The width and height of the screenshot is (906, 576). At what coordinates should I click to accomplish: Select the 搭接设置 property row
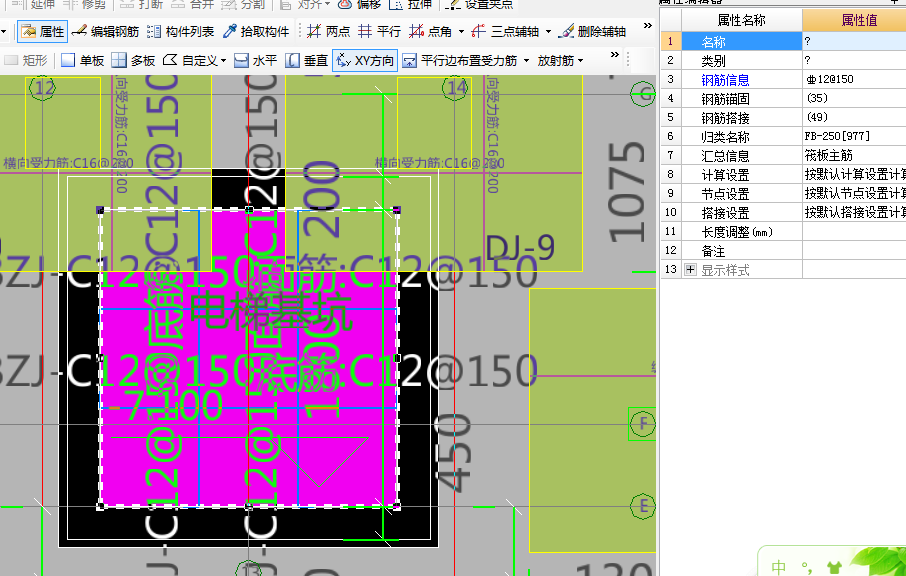point(742,213)
